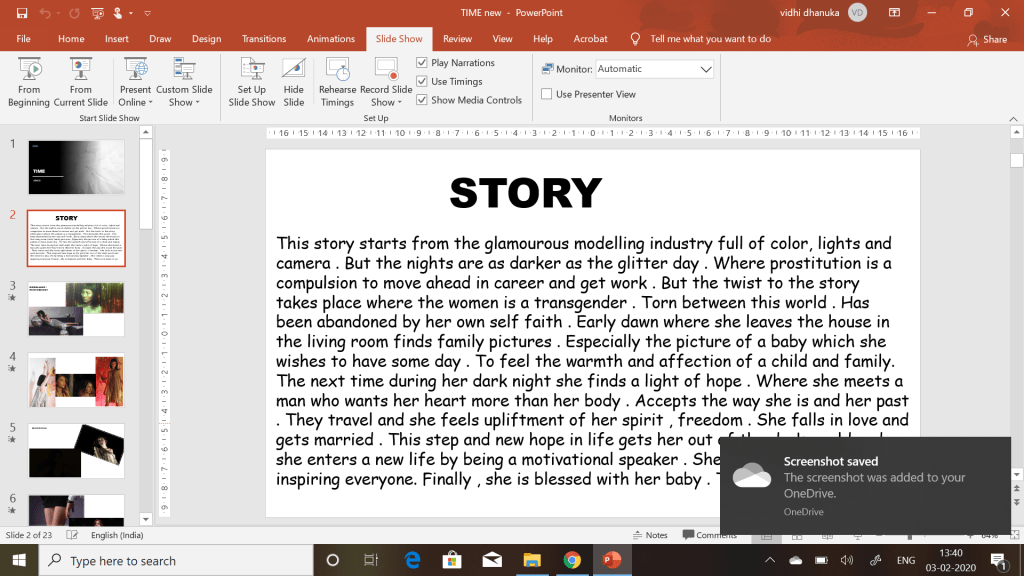Click the Share button
Screen dimensions: 1024x576
point(987,39)
